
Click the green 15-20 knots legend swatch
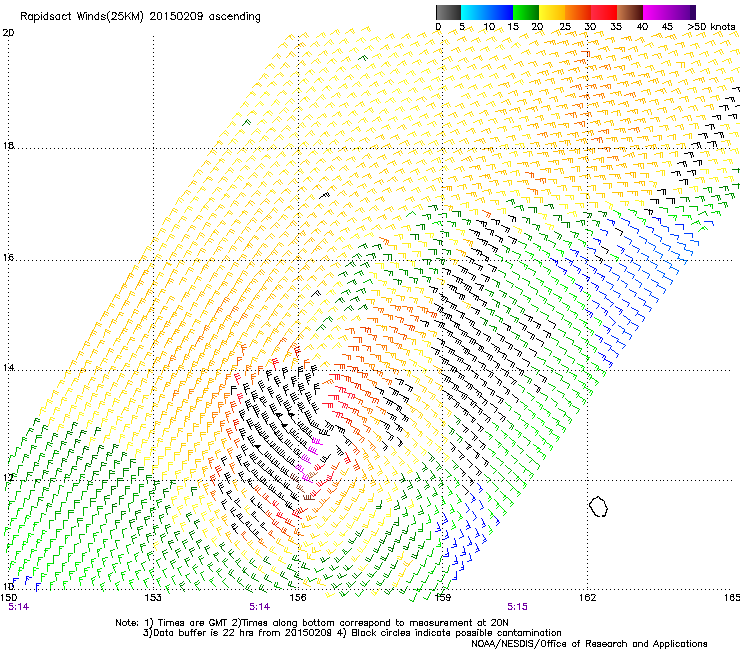point(526,12)
